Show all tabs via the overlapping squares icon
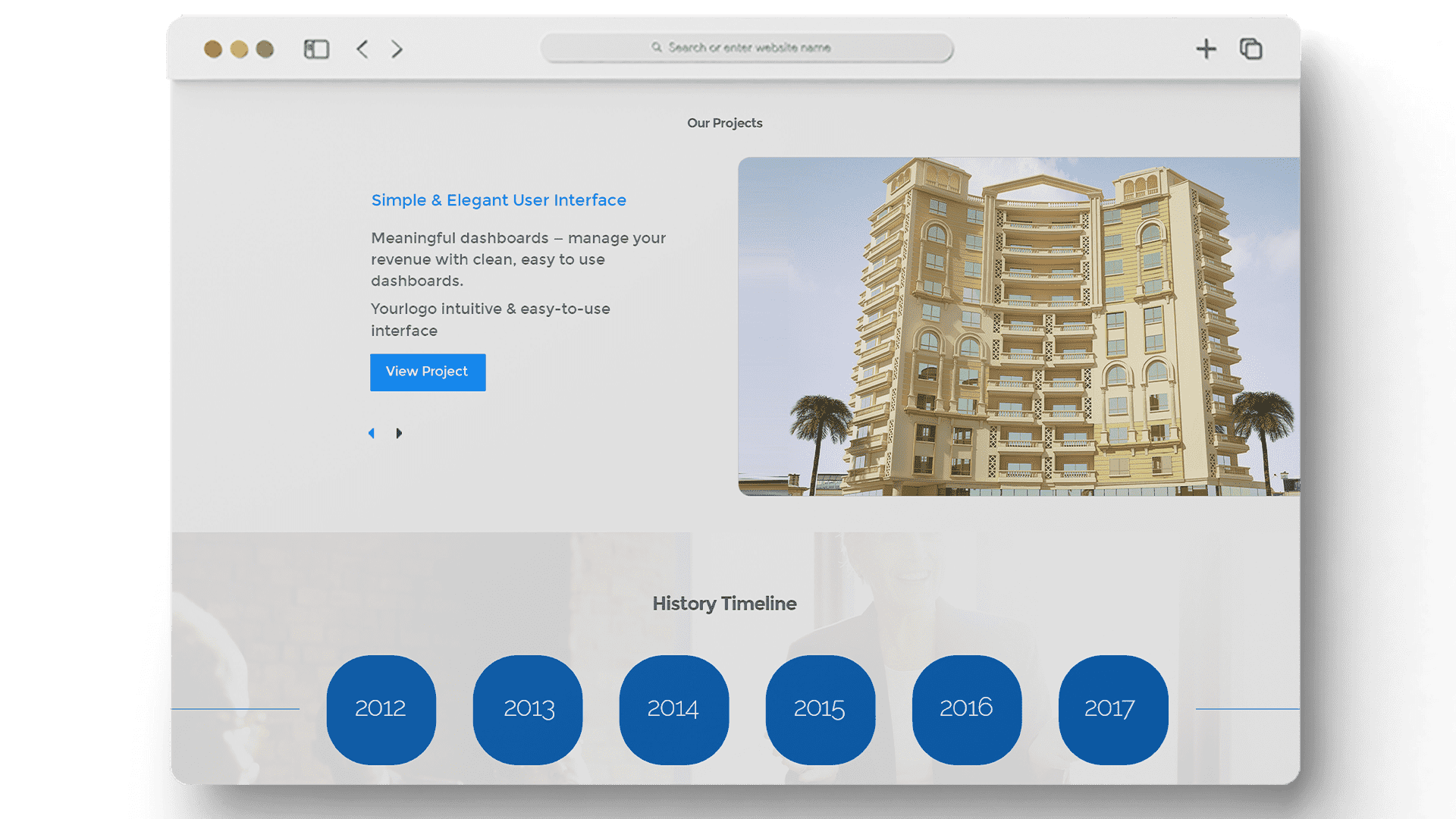 [x=1250, y=49]
